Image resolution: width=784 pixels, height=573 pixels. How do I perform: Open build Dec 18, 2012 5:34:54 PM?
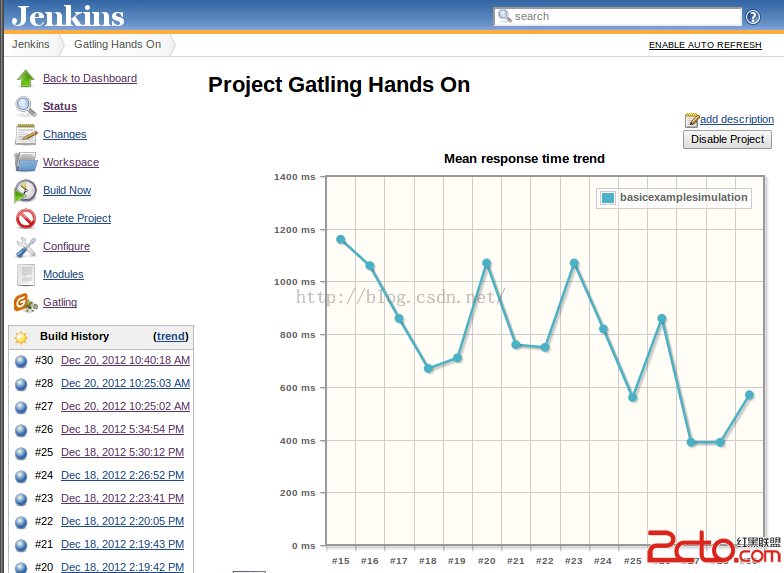[122, 430]
